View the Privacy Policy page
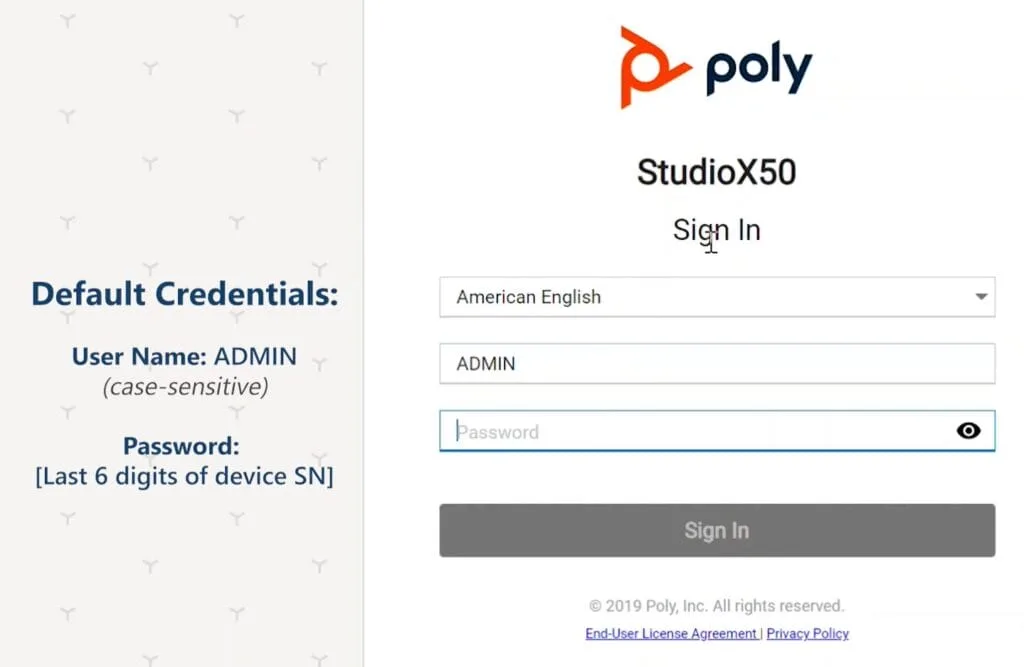 point(805,633)
